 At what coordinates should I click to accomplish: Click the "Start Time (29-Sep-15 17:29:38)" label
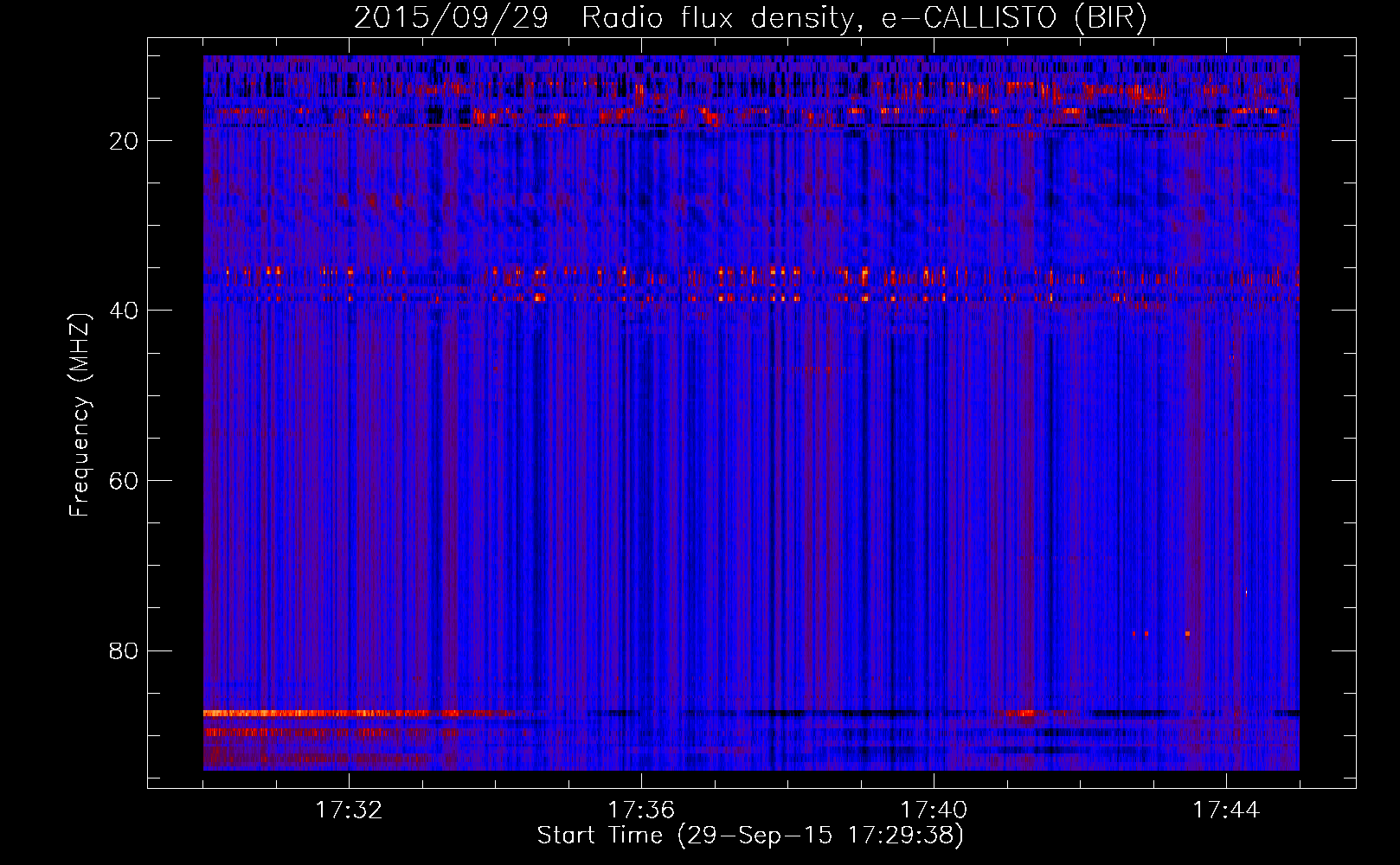(x=750, y=836)
